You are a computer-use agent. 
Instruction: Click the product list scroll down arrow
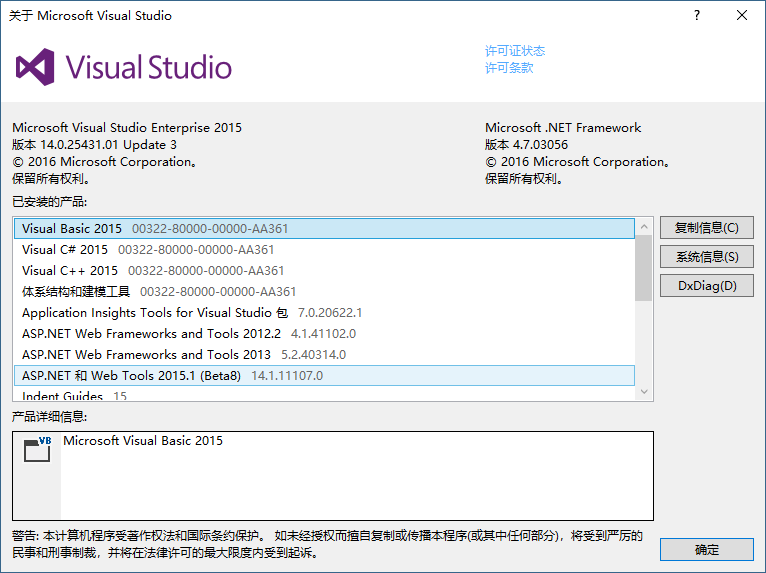click(644, 392)
